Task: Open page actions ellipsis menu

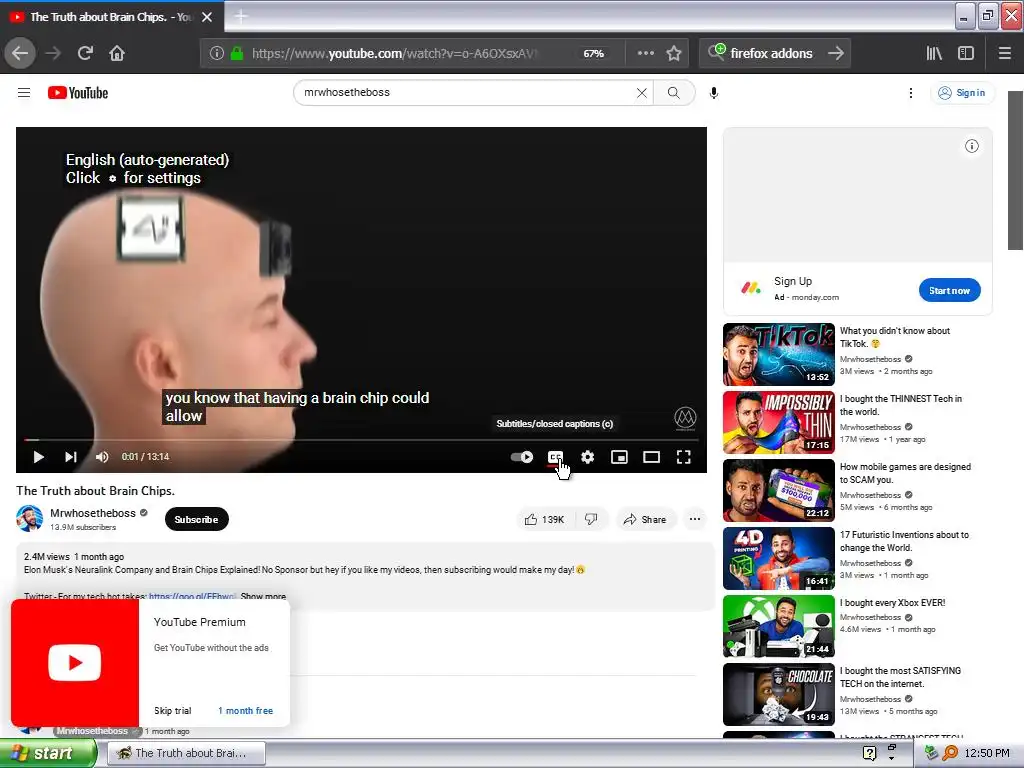Action: (x=645, y=54)
